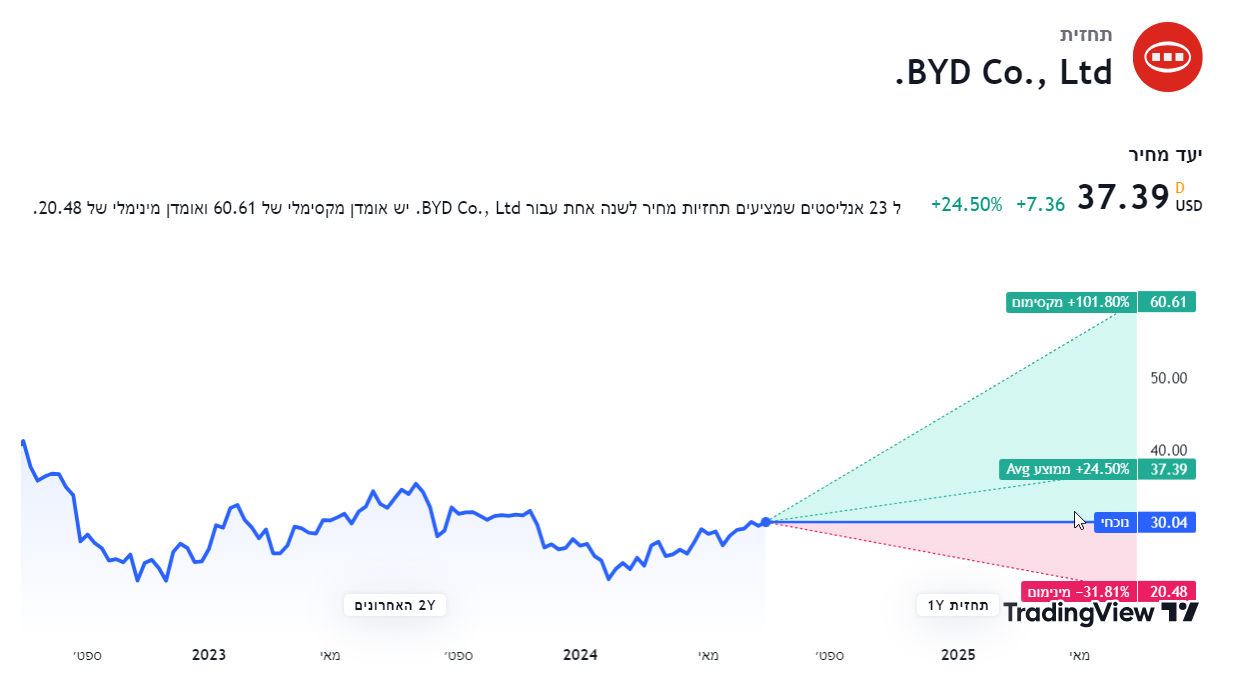This screenshot has height=679, width=1237.
Task: Select the green 60.61 maximum price tag
Action: click(x=1167, y=302)
